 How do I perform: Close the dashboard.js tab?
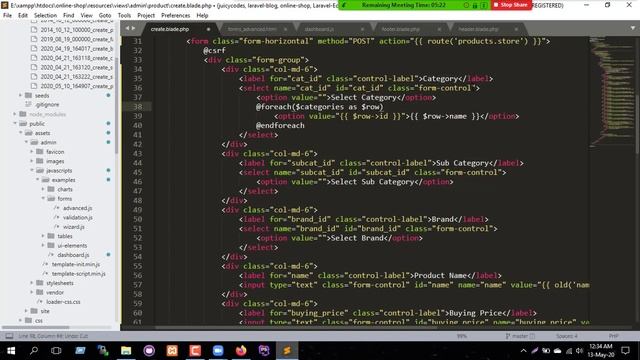(362, 29)
